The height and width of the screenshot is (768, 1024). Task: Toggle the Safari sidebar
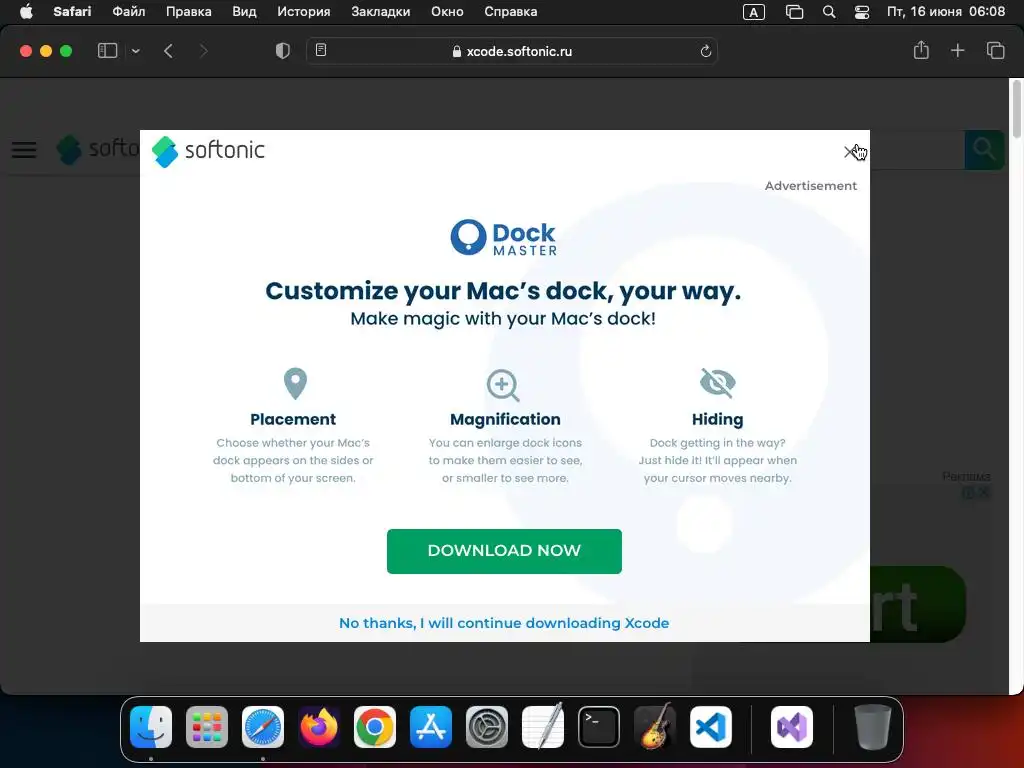(107, 51)
